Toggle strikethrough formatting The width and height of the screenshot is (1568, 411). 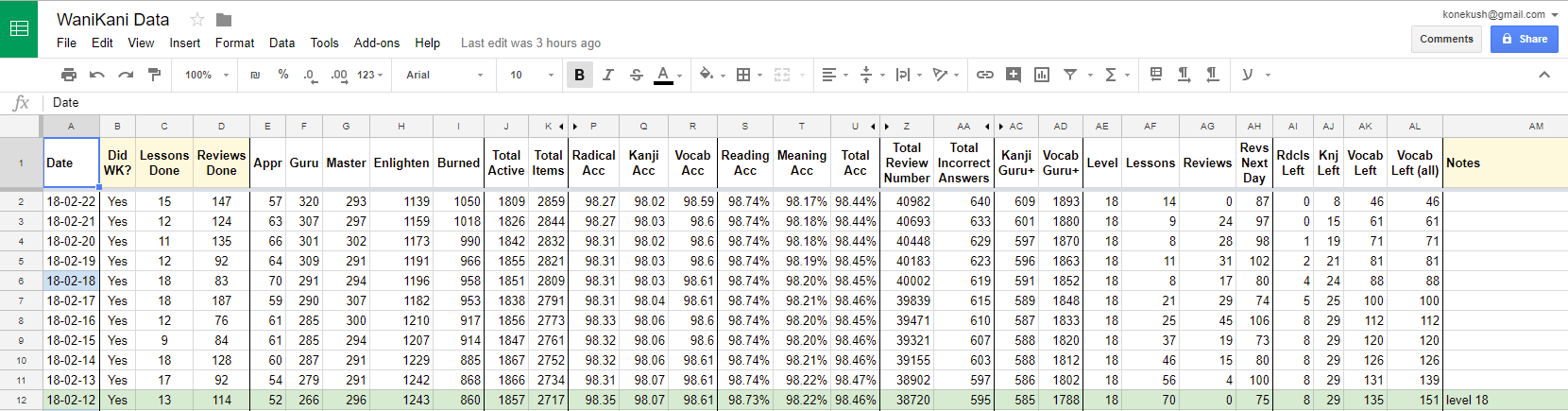[636, 75]
